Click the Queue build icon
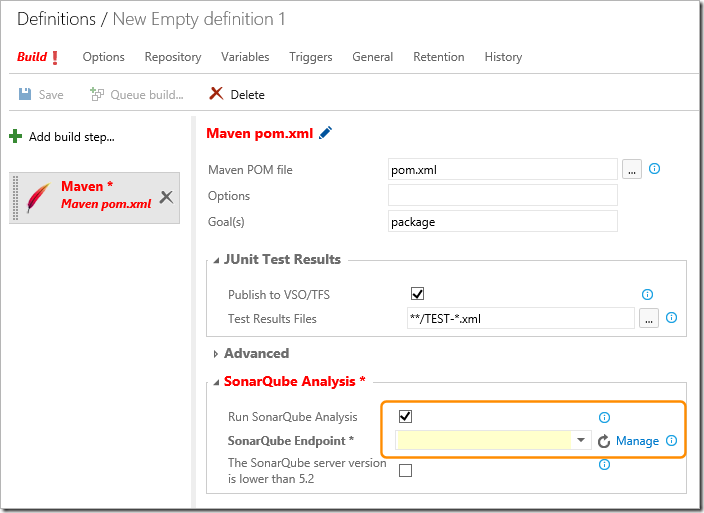Screen dimensions: 704x513 point(97,94)
